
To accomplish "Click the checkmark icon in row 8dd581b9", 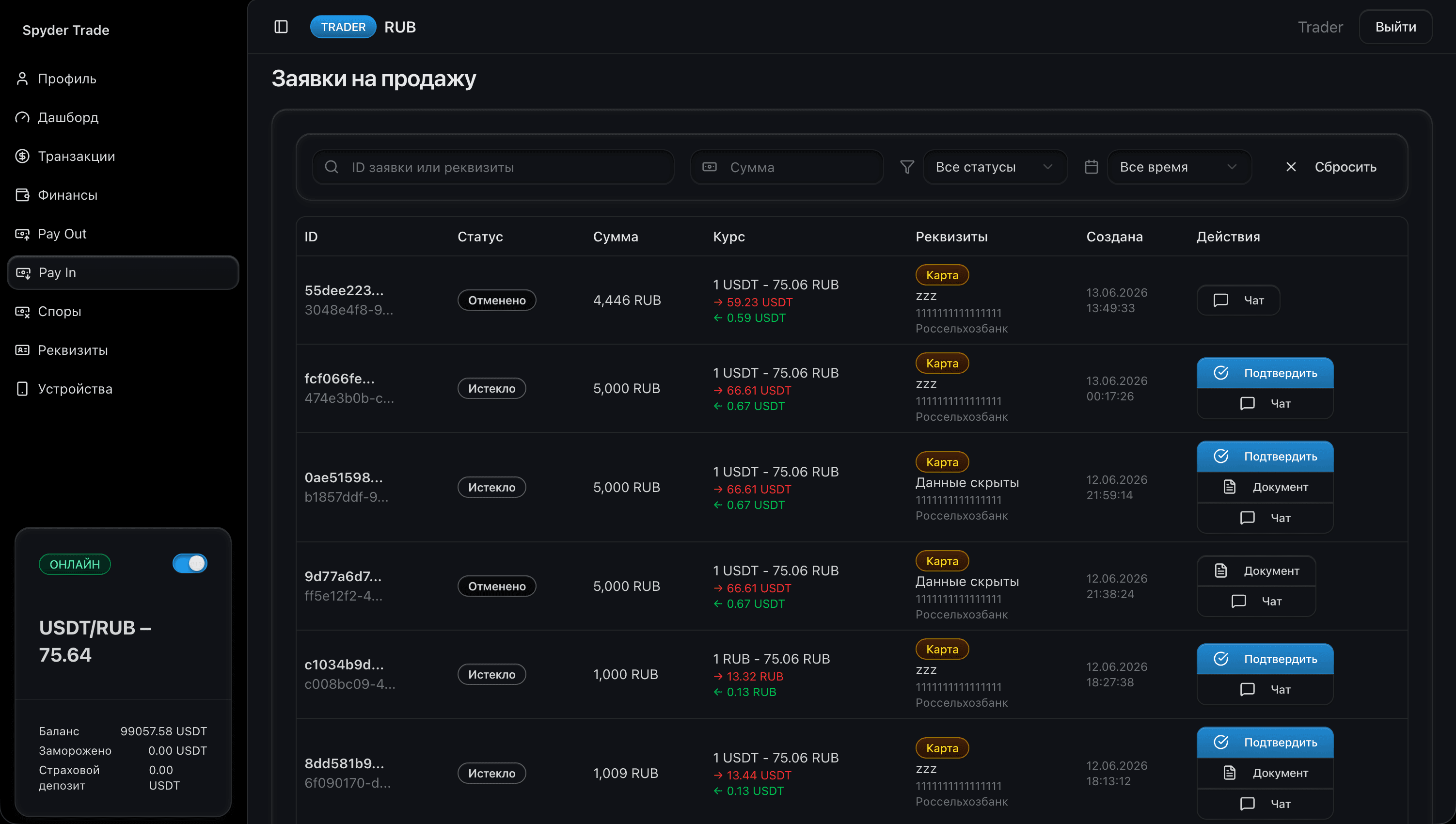I will (x=1220, y=742).
